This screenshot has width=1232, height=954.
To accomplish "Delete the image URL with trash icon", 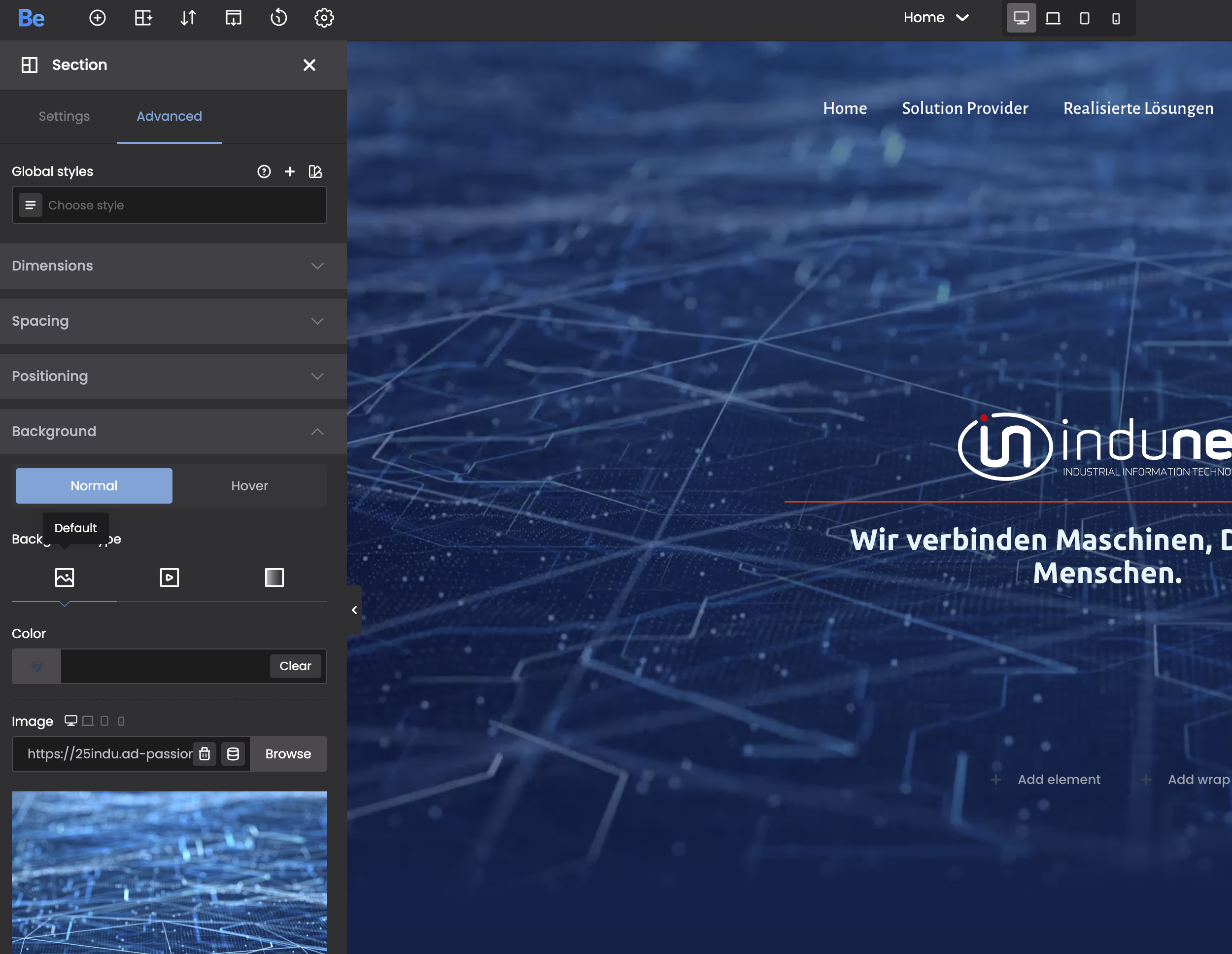I will coord(205,754).
